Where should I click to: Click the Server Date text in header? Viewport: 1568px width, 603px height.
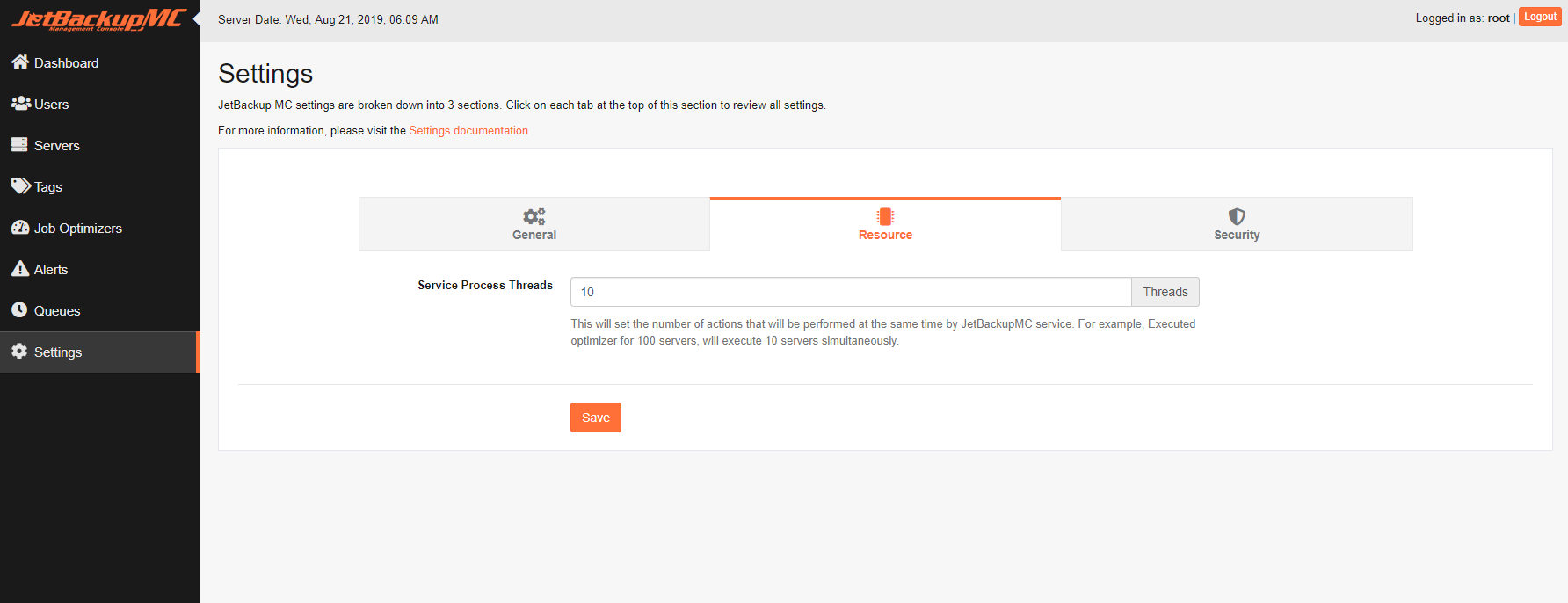328,19
